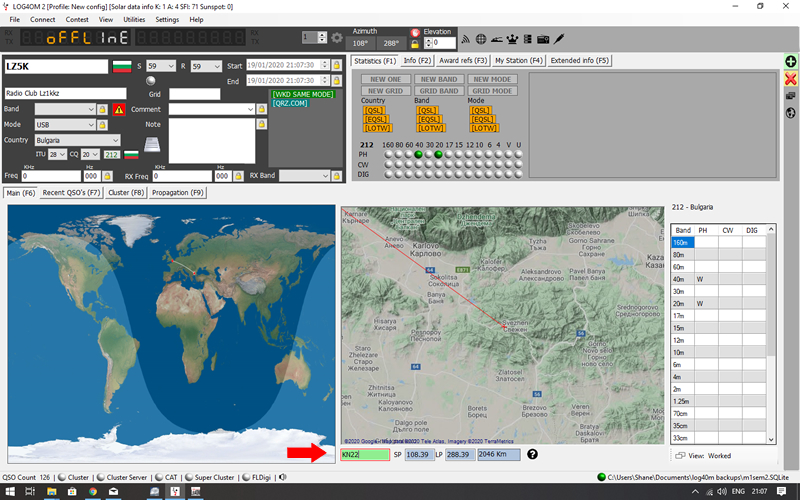The width and height of the screenshot is (800, 500).
Task: Toggle the Comment field lock
Action: tap(261, 109)
